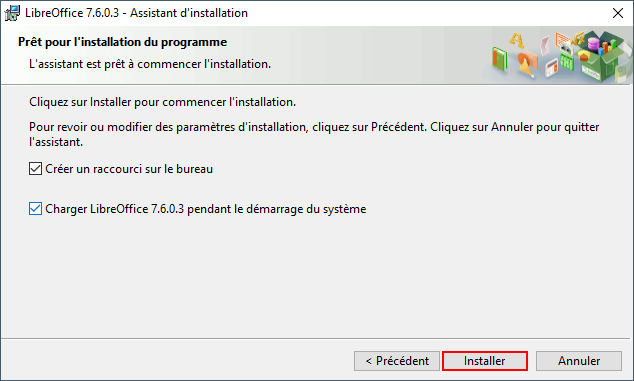Click the golden square-root formula icon
Image resolution: width=634 pixels, height=381 pixels.
point(577,38)
